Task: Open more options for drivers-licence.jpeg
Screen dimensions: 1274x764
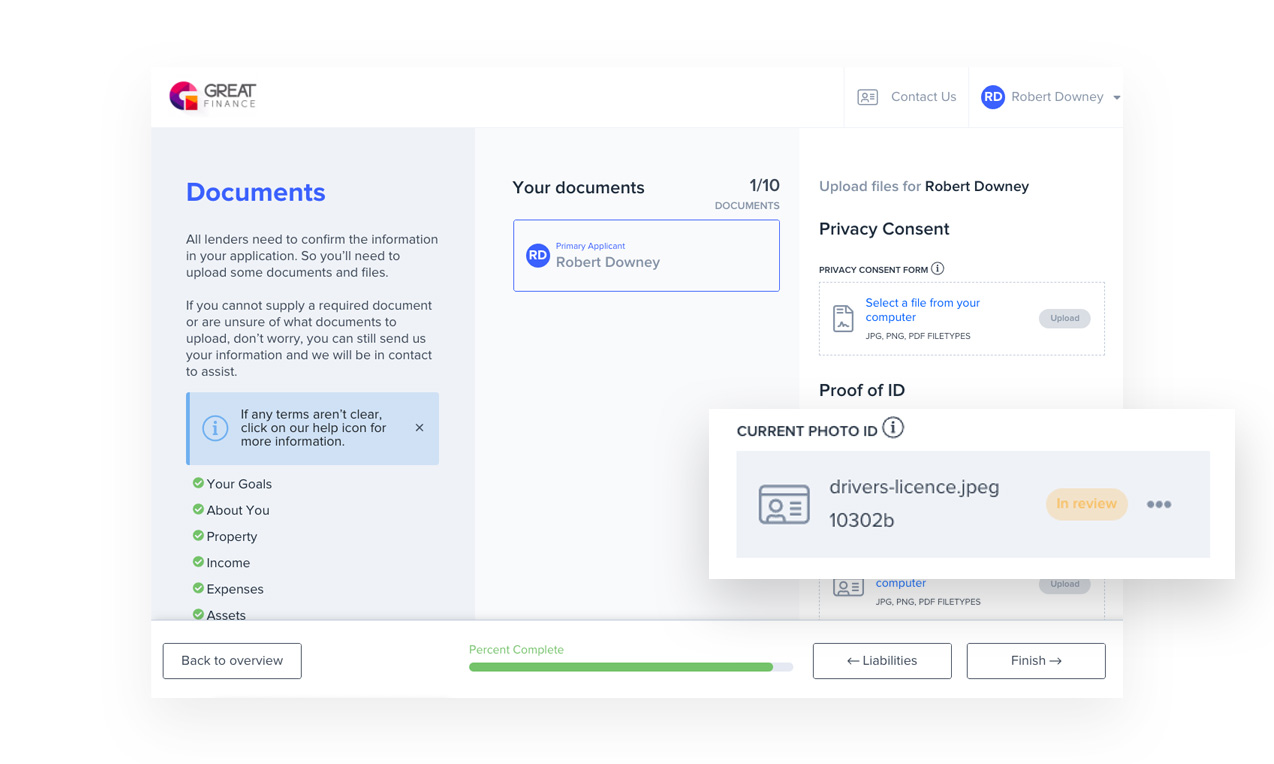Action: (x=1159, y=504)
